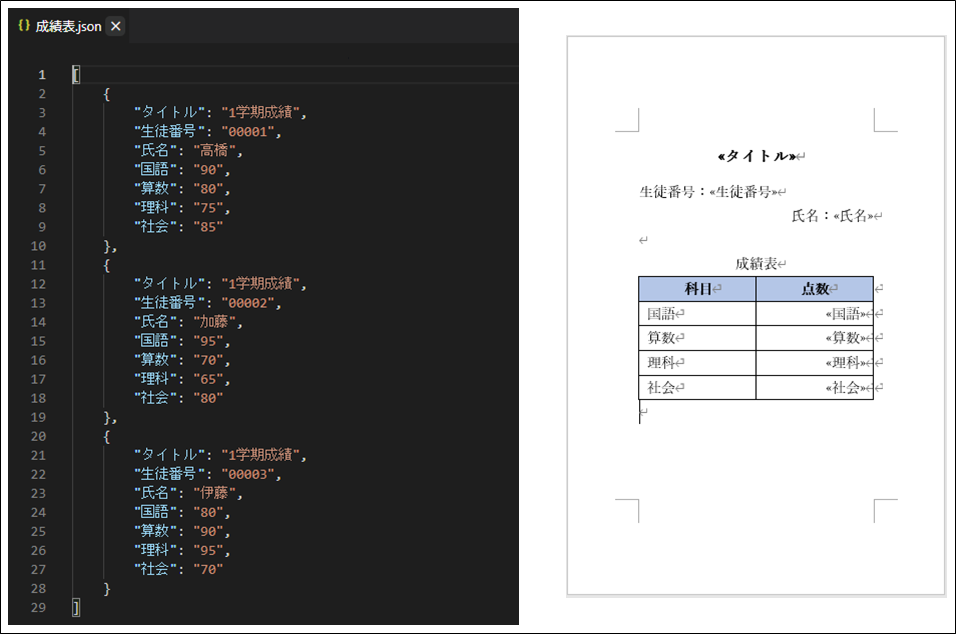
Task: Select the 成績表.json editor tab
Action: point(68,26)
